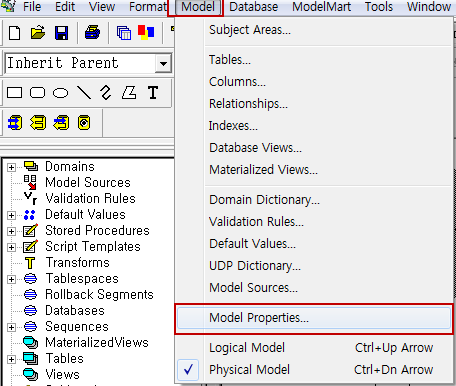Choose Materialized Views... menu entry
Image resolution: width=456 pixels, height=386 pixels.
[x=313, y=170]
